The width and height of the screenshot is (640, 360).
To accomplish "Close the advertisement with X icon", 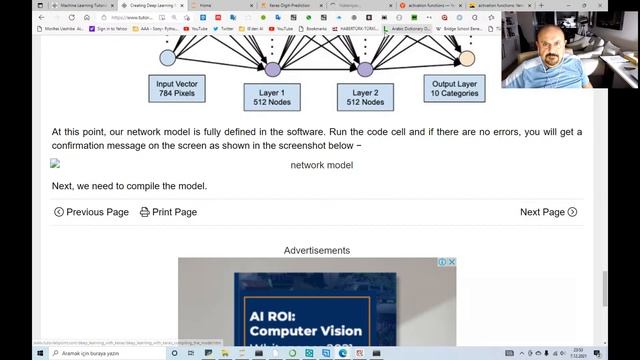I will [x=452, y=262].
